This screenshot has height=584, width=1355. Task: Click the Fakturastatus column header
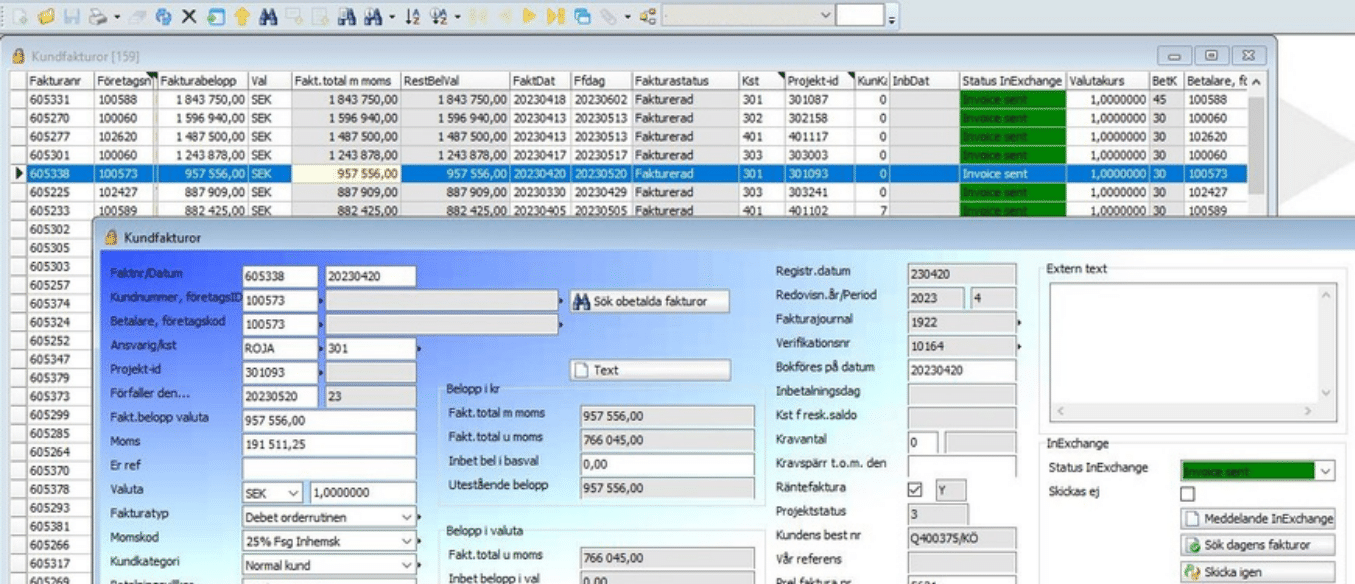click(x=685, y=81)
